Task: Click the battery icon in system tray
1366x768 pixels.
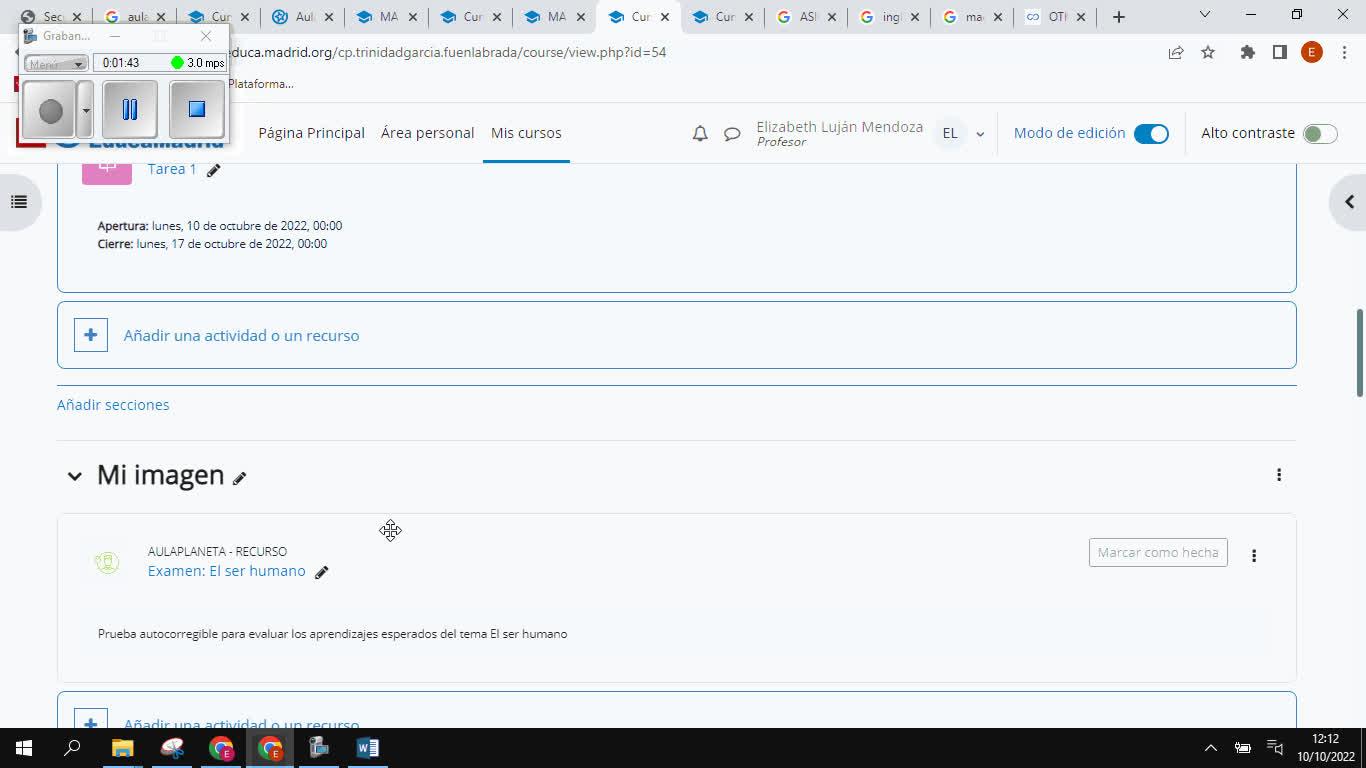Action: pos(1243,748)
